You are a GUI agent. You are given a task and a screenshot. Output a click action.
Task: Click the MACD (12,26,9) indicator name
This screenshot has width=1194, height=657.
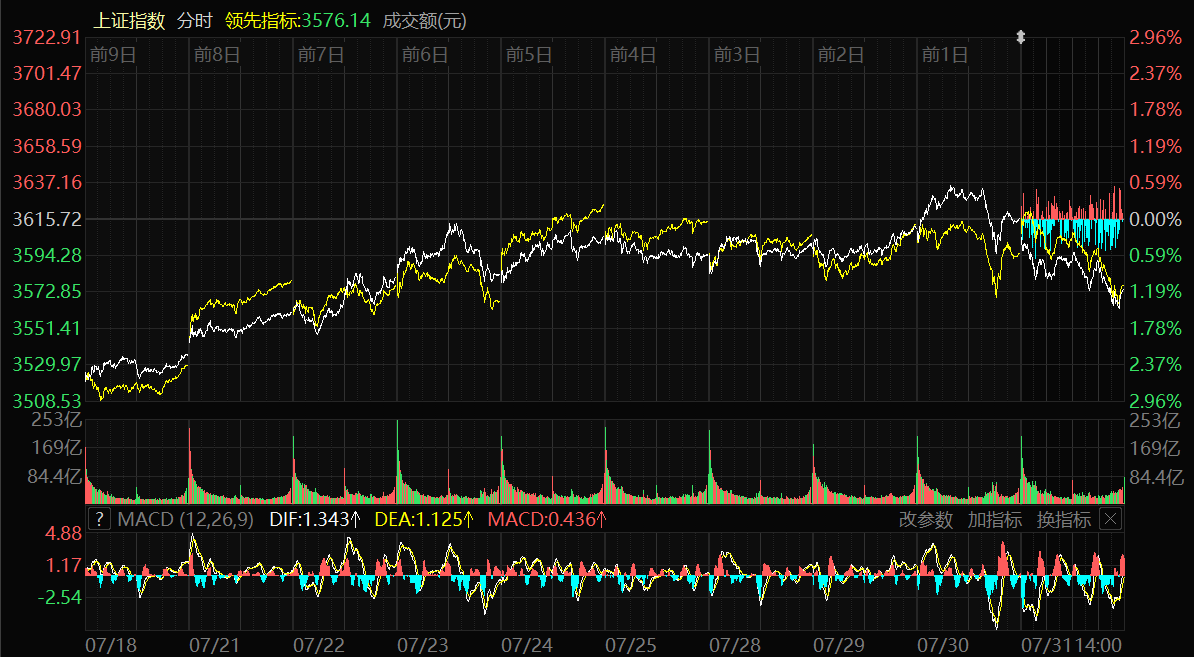pos(185,519)
